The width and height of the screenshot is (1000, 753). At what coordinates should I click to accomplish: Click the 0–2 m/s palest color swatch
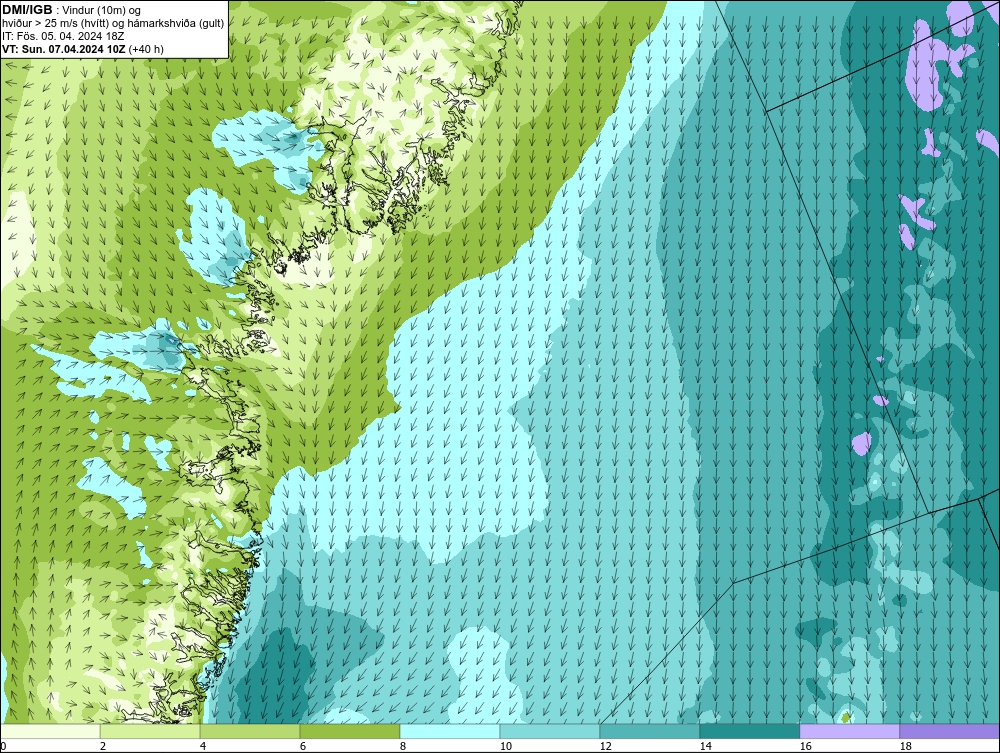coord(50,731)
